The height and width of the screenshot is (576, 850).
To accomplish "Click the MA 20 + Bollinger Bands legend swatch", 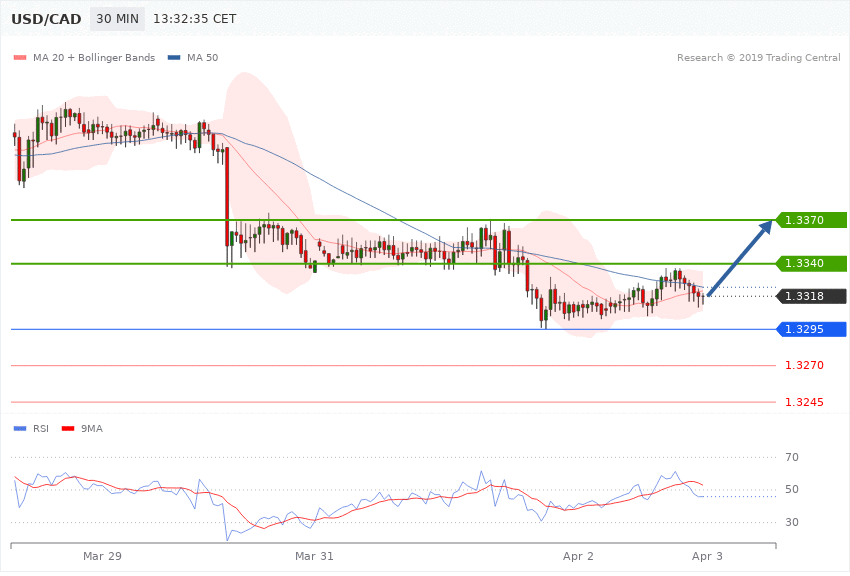I will 20,57.
